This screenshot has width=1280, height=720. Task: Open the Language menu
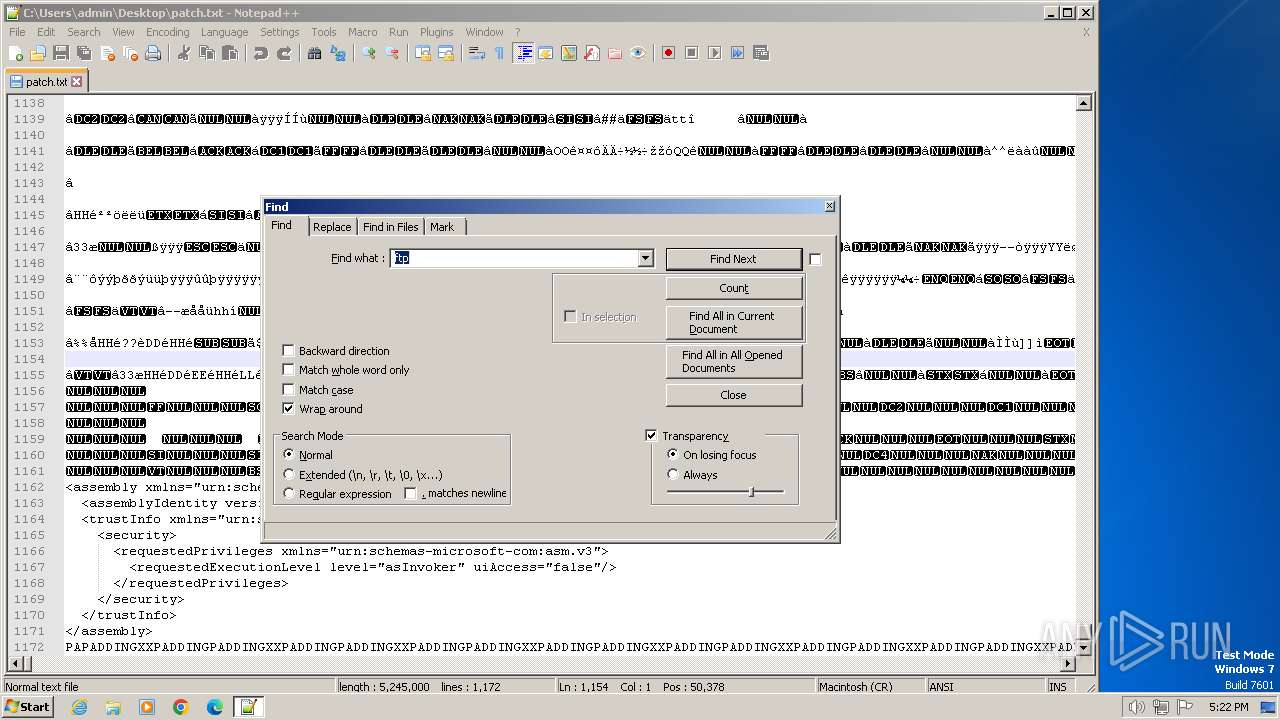tap(224, 32)
